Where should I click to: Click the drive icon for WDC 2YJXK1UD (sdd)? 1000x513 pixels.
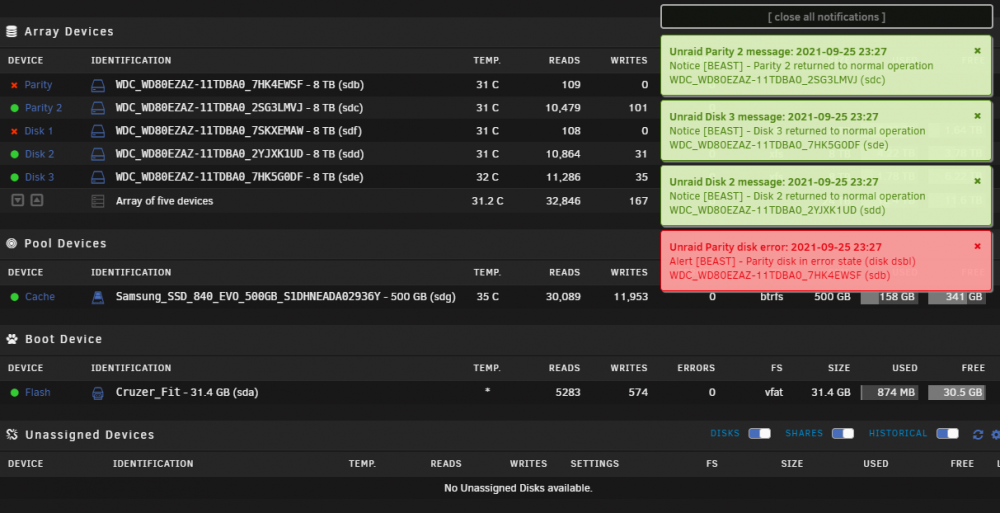98,154
